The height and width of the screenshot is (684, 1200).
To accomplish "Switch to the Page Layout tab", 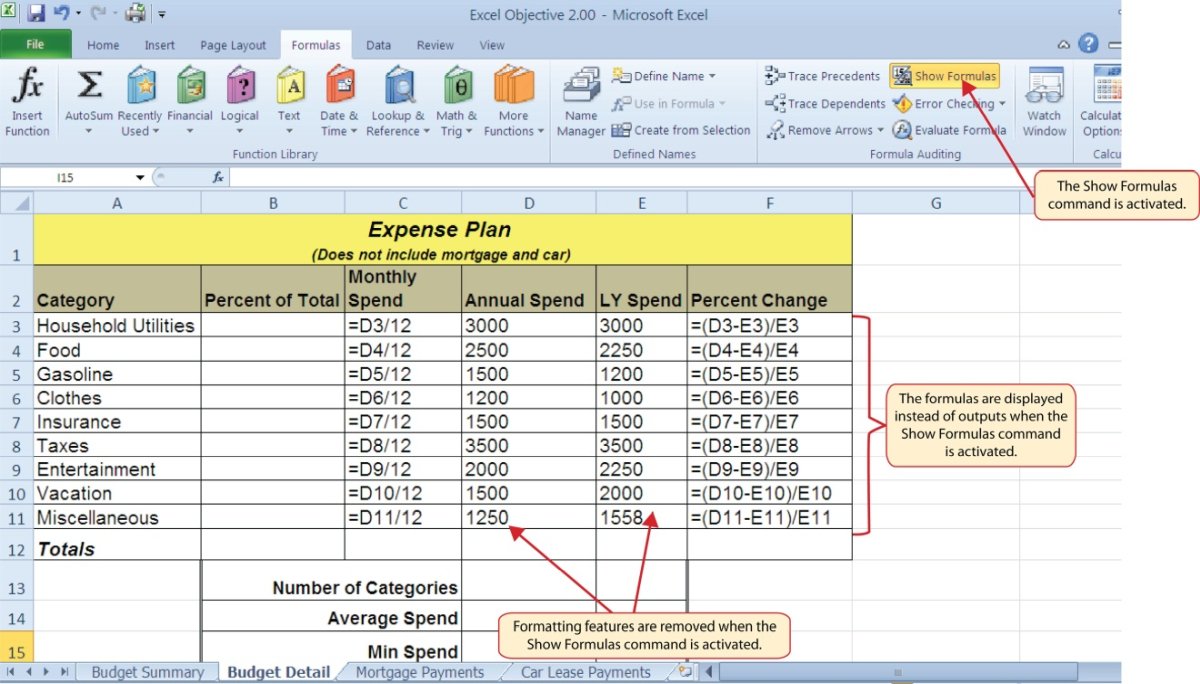I will (x=233, y=45).
